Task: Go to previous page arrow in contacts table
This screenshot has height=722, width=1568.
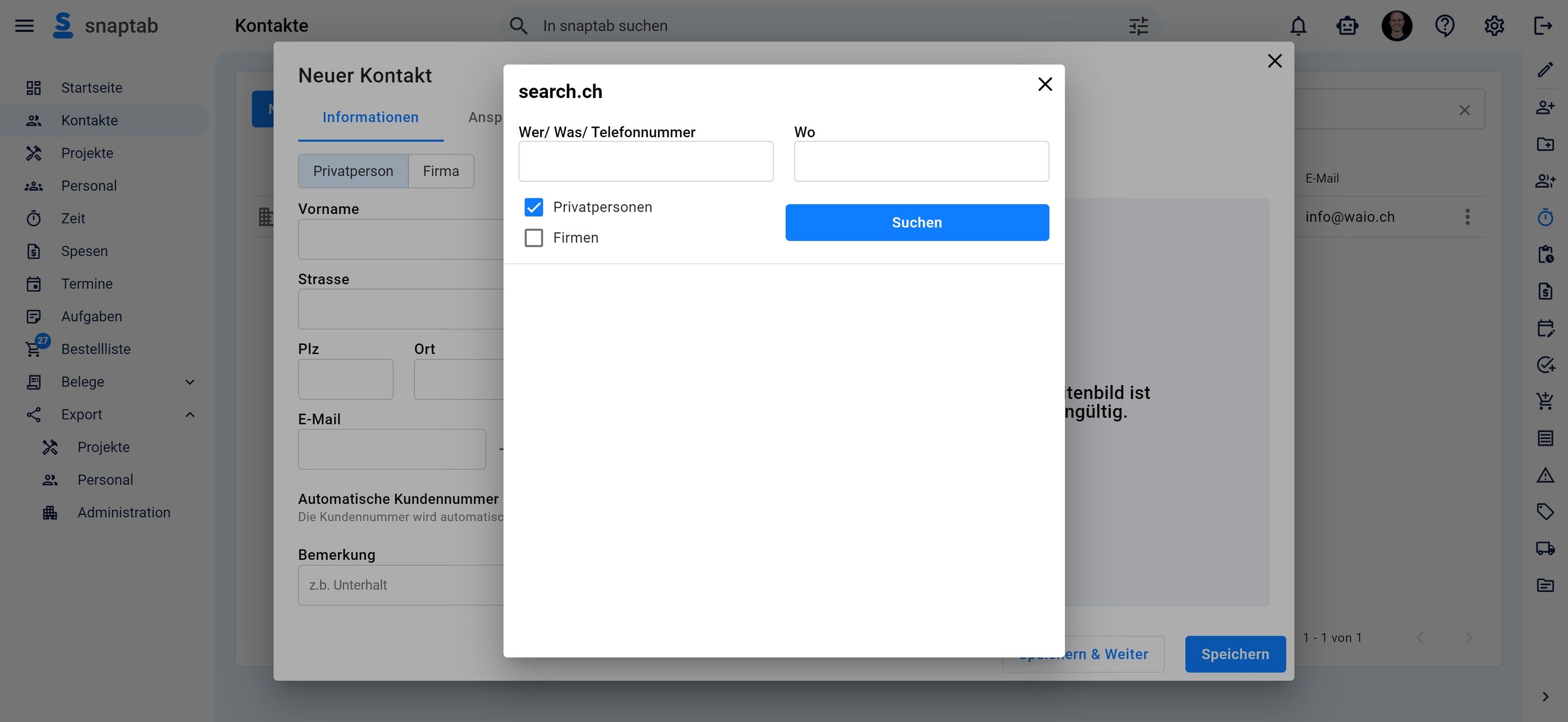Action: click(x=1420, y=638)
